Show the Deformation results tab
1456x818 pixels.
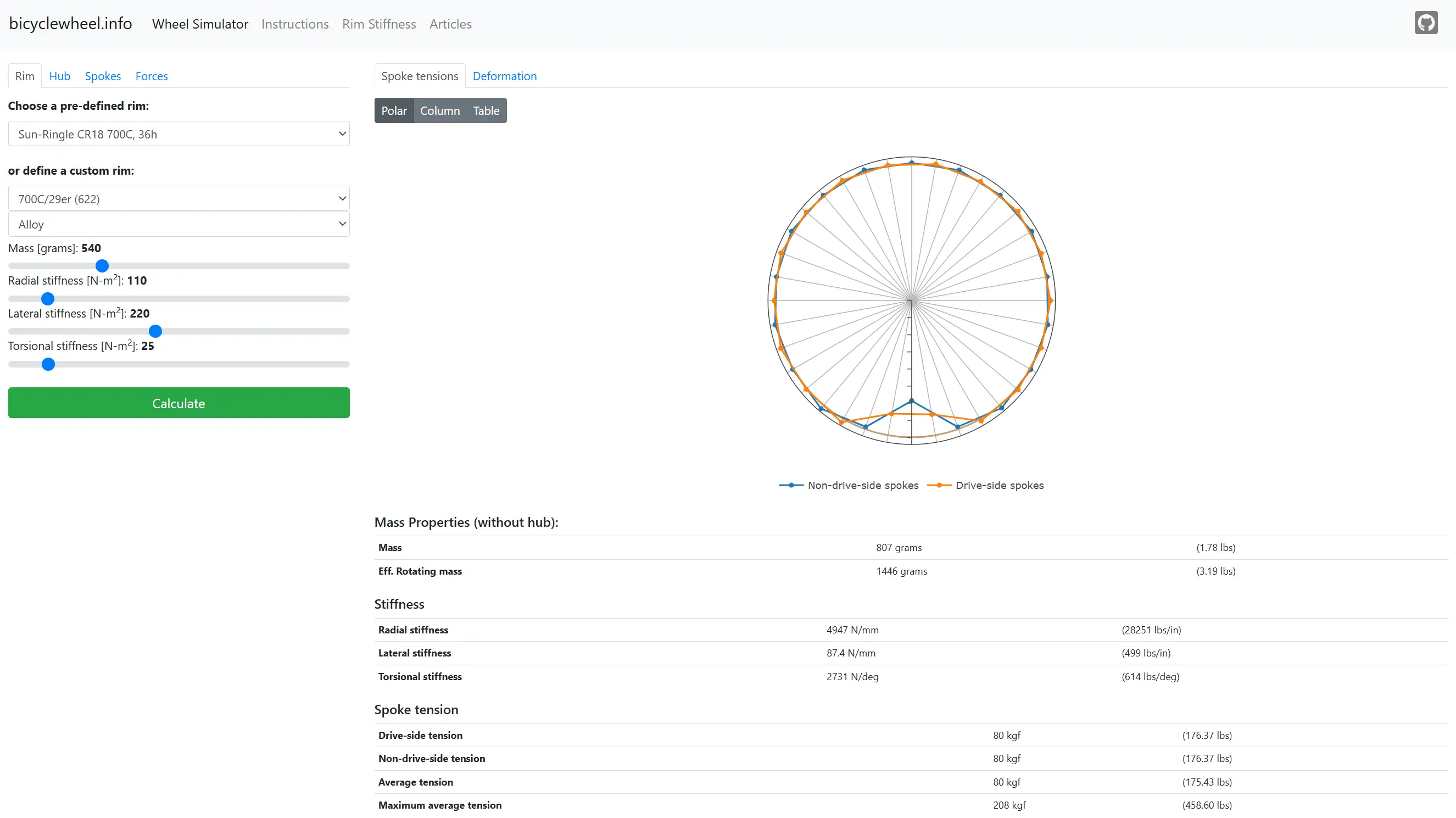tap(504, 76)
